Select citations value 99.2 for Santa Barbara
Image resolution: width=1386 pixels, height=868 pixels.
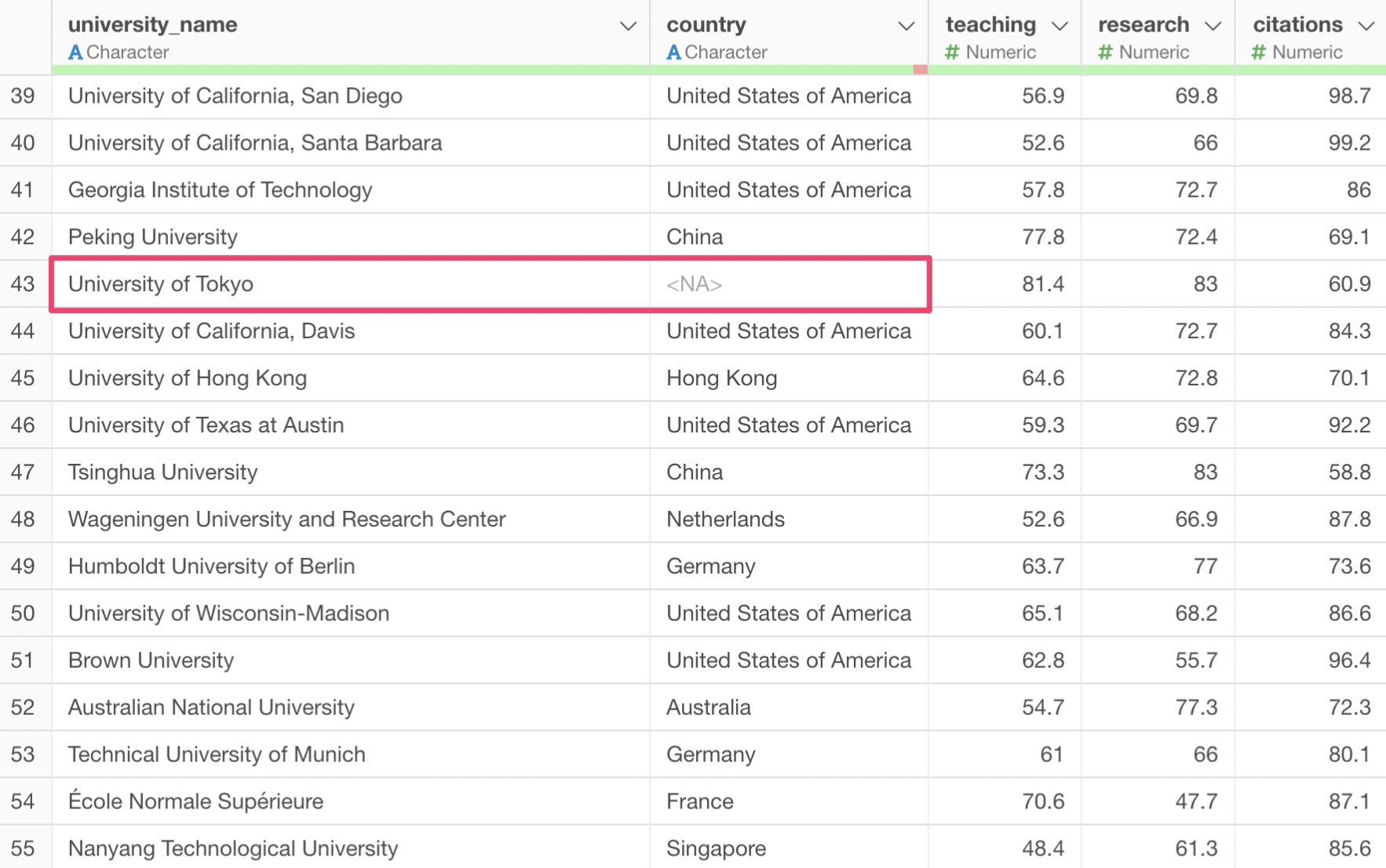point(1311,143)
